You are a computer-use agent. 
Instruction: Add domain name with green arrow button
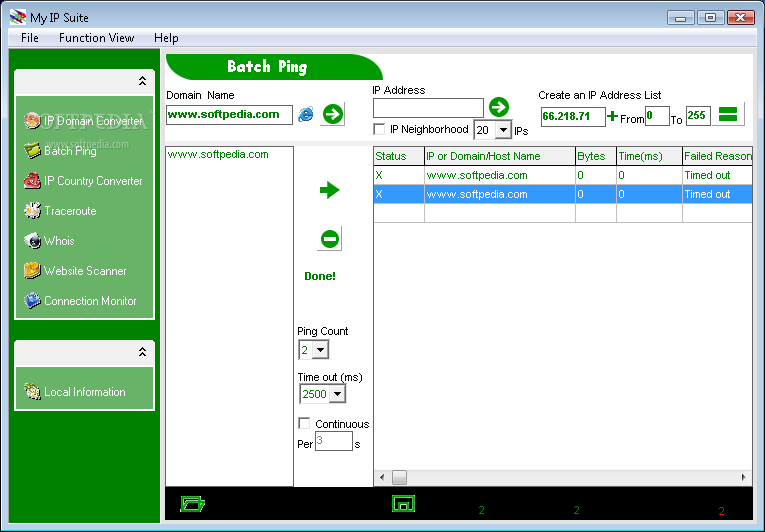coord(333,114)
